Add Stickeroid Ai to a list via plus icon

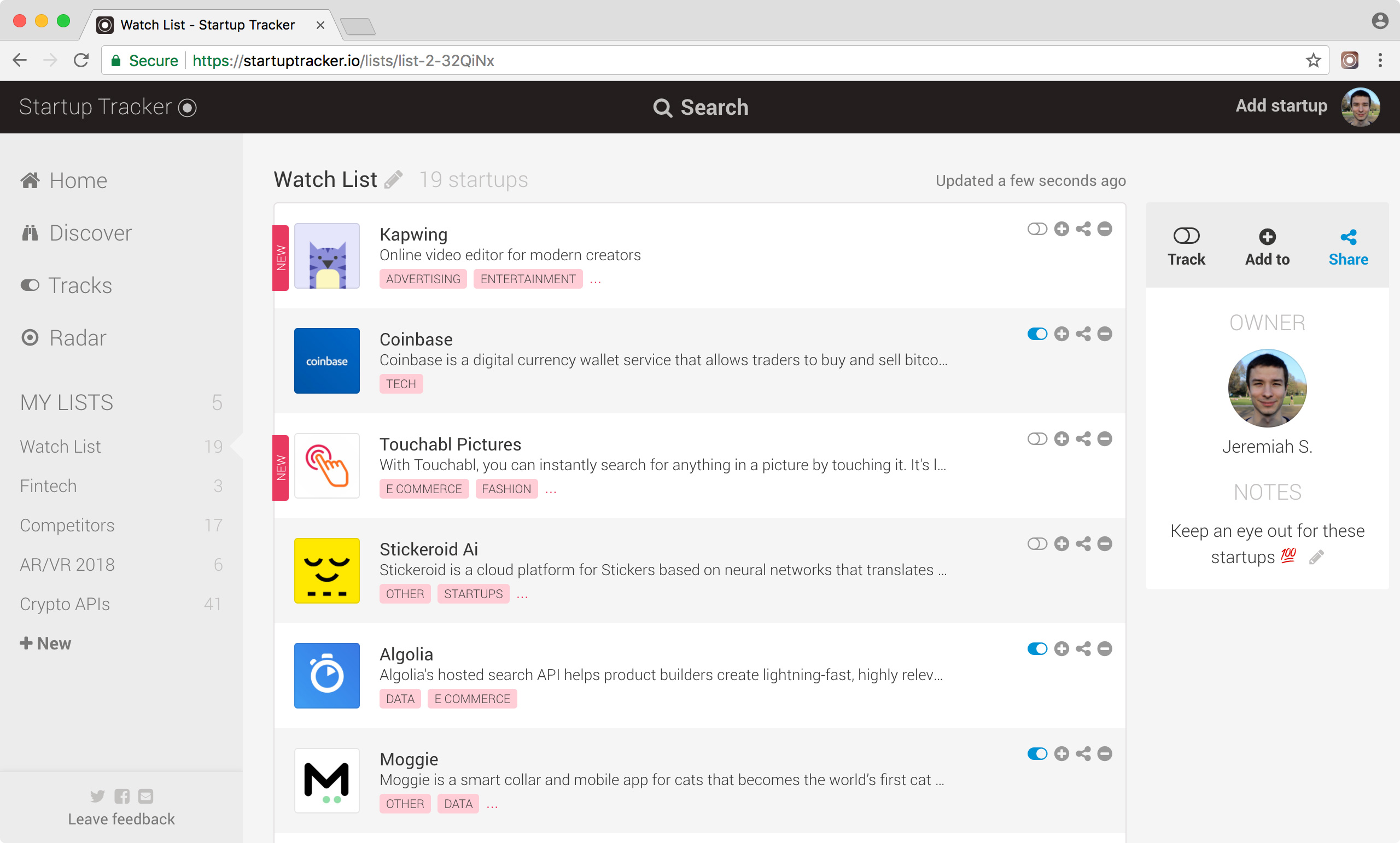(1061, 543)
